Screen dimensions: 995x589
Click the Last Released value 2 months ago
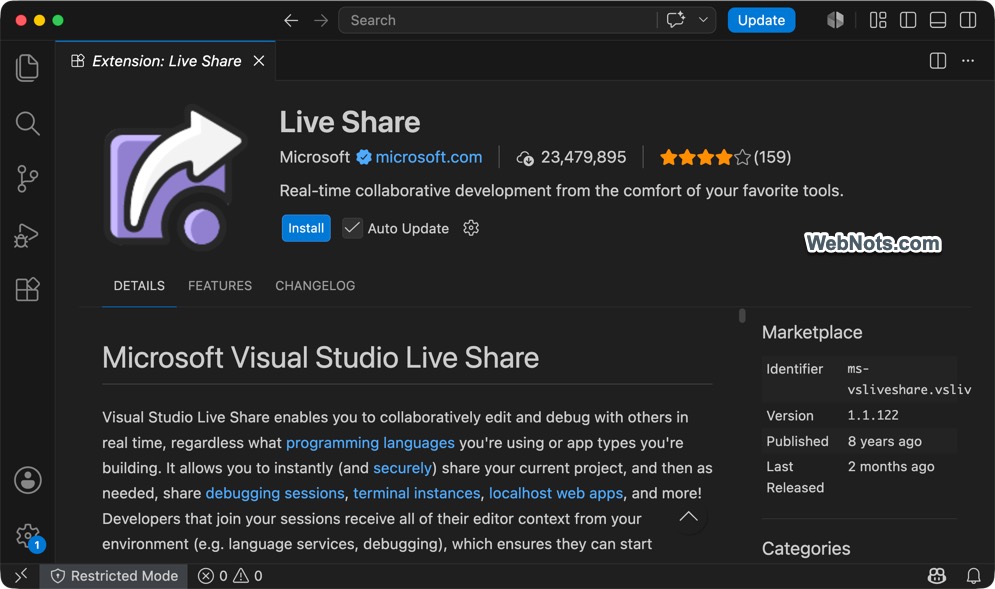point(891,467)
